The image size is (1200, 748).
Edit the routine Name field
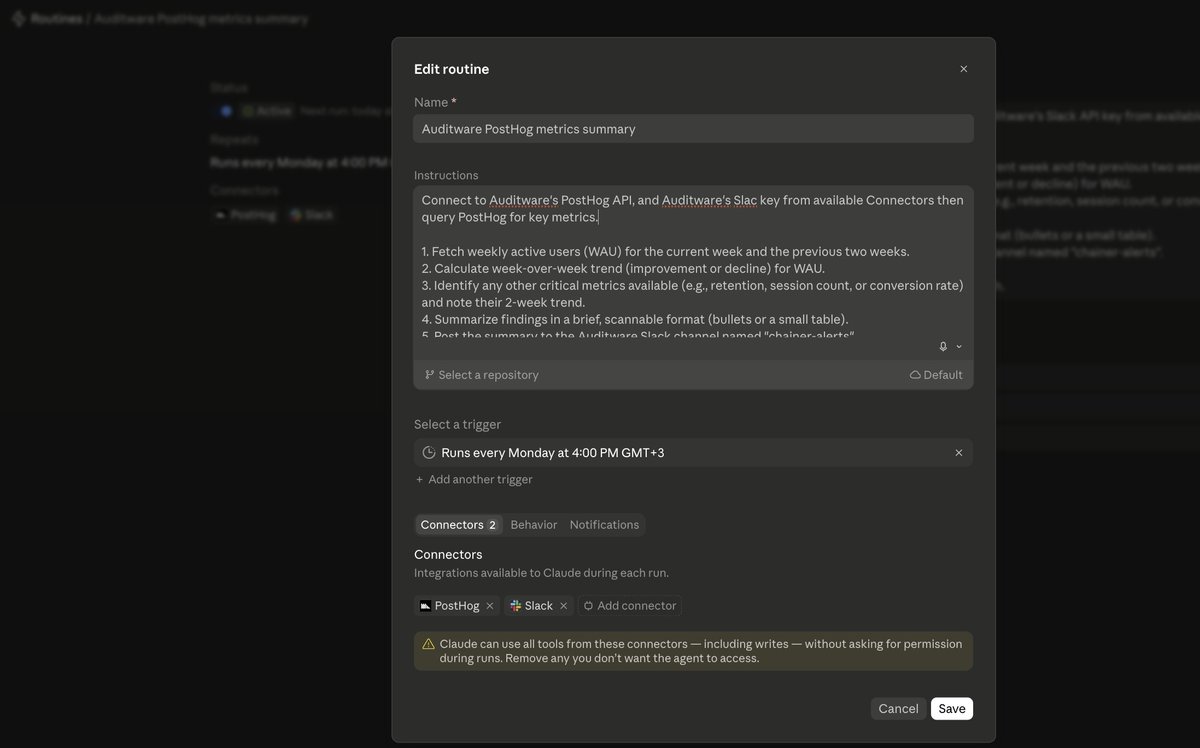693,128
